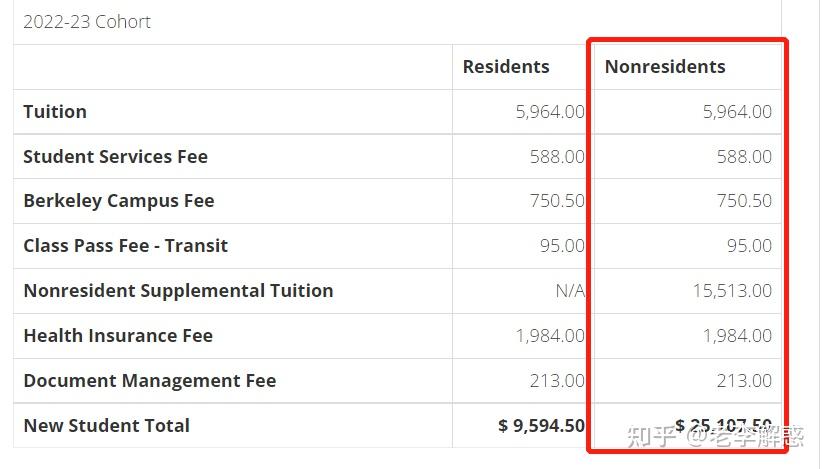The image size is (825, 469).
Task: Click the Tuition row label
Action: (x=55, y=112)
